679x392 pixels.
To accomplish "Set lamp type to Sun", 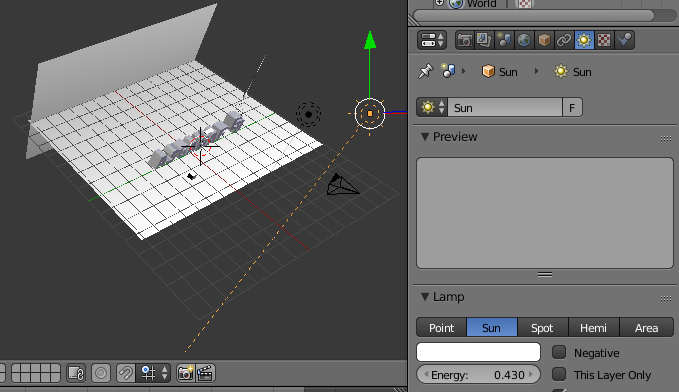I will (x=491, y=327).
